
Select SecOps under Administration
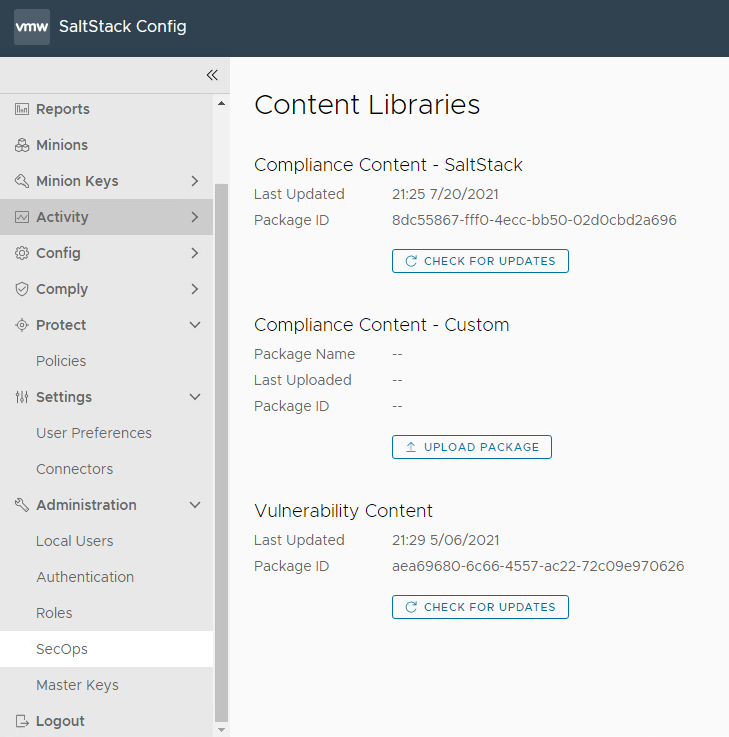[x=107, y=649]
